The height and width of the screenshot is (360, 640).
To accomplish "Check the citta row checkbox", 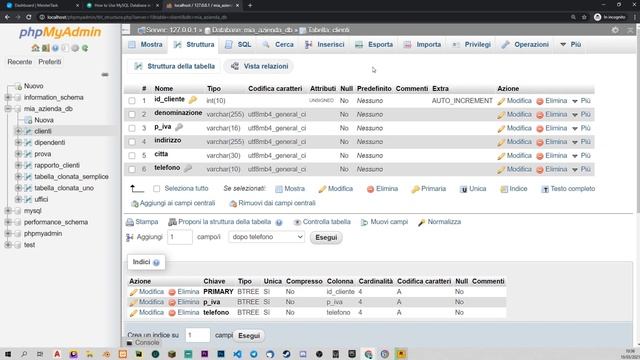I will tap(132, 156).
